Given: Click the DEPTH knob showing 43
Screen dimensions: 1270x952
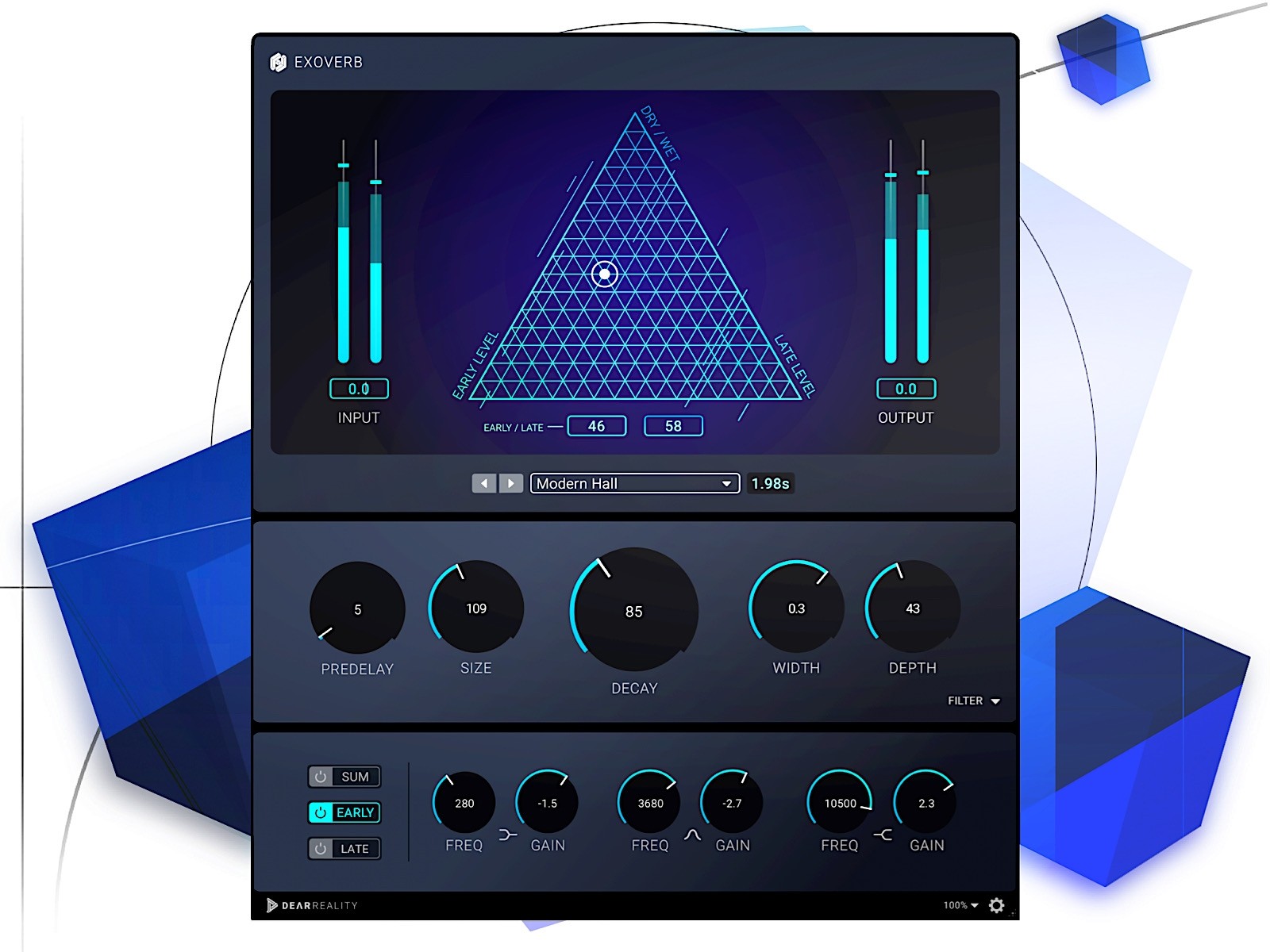Looking at the screenshot, I should coord(913,608).
